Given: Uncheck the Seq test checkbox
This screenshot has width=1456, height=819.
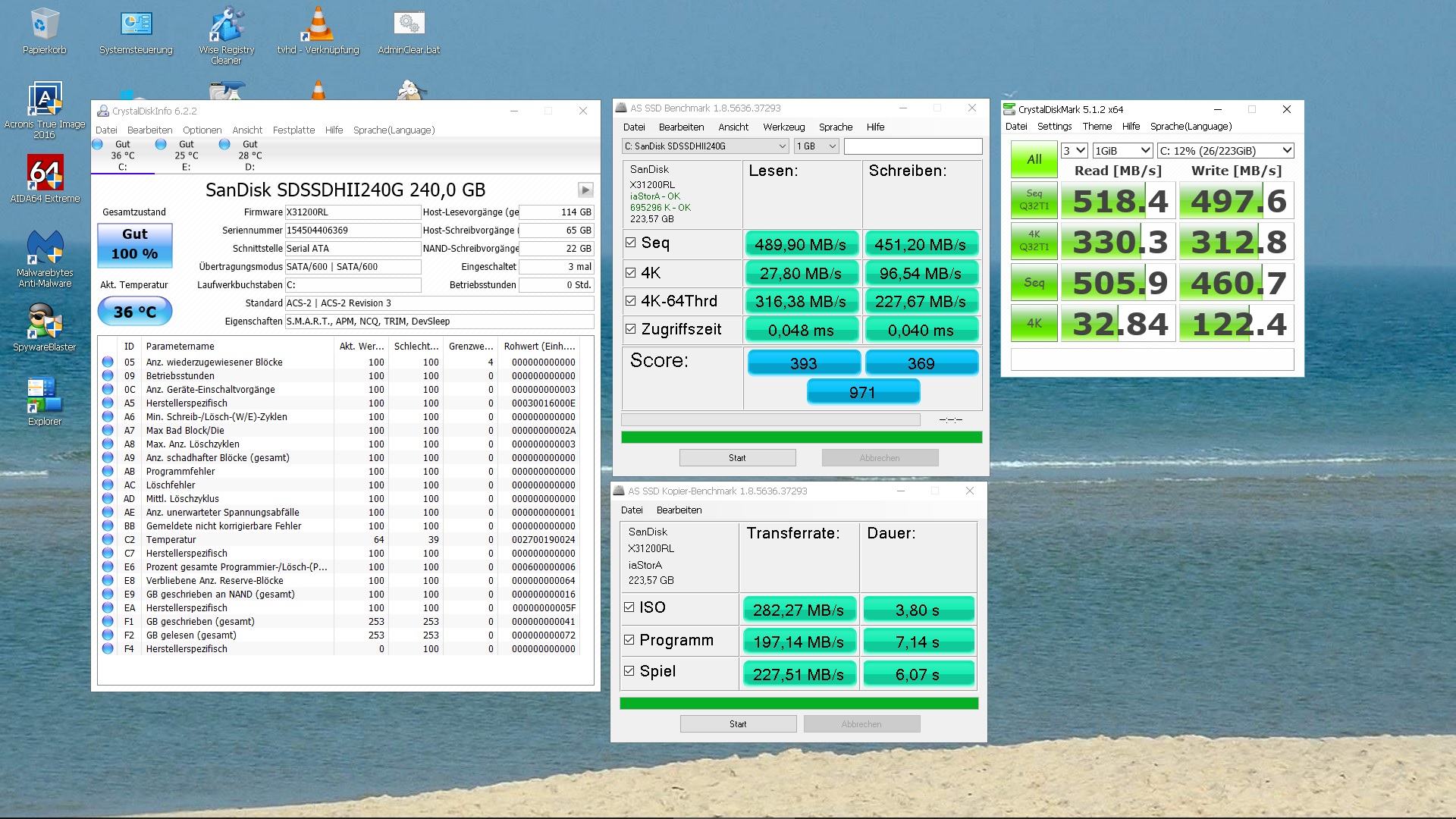Looking at the screenshot, I should click(x=630, y=243).
